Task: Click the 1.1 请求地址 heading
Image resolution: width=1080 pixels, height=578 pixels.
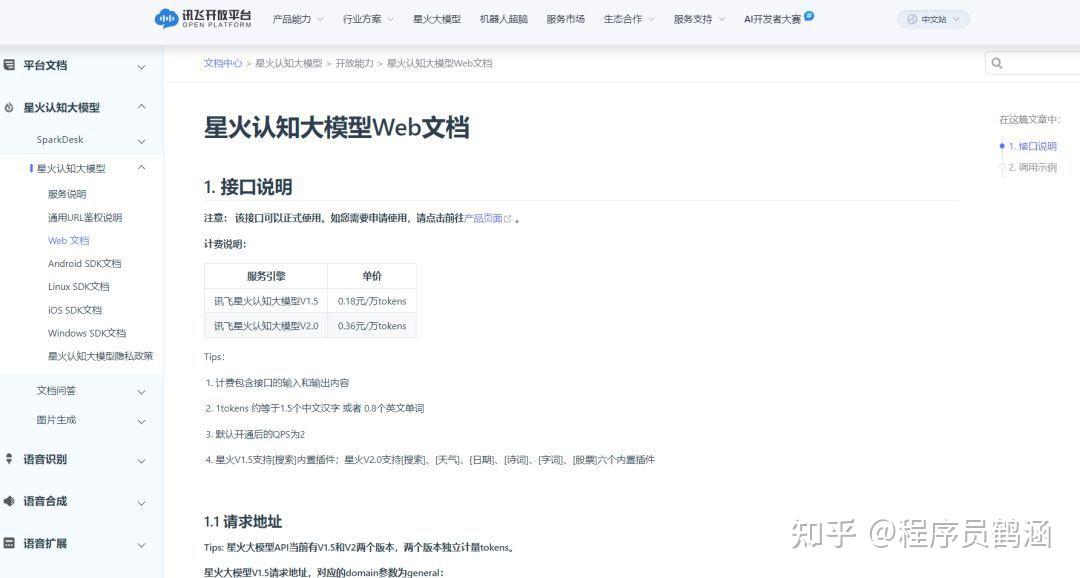Action: click(243, 522)
